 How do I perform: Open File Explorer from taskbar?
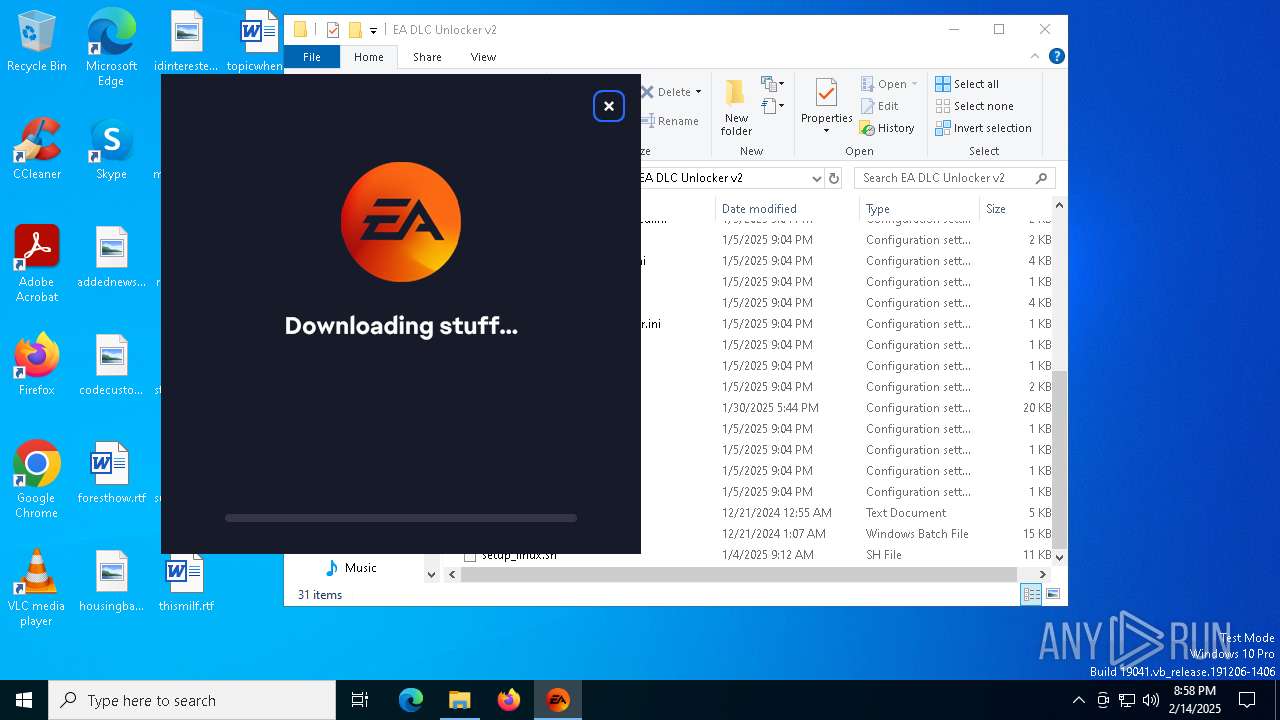click(x=459, y=700)
